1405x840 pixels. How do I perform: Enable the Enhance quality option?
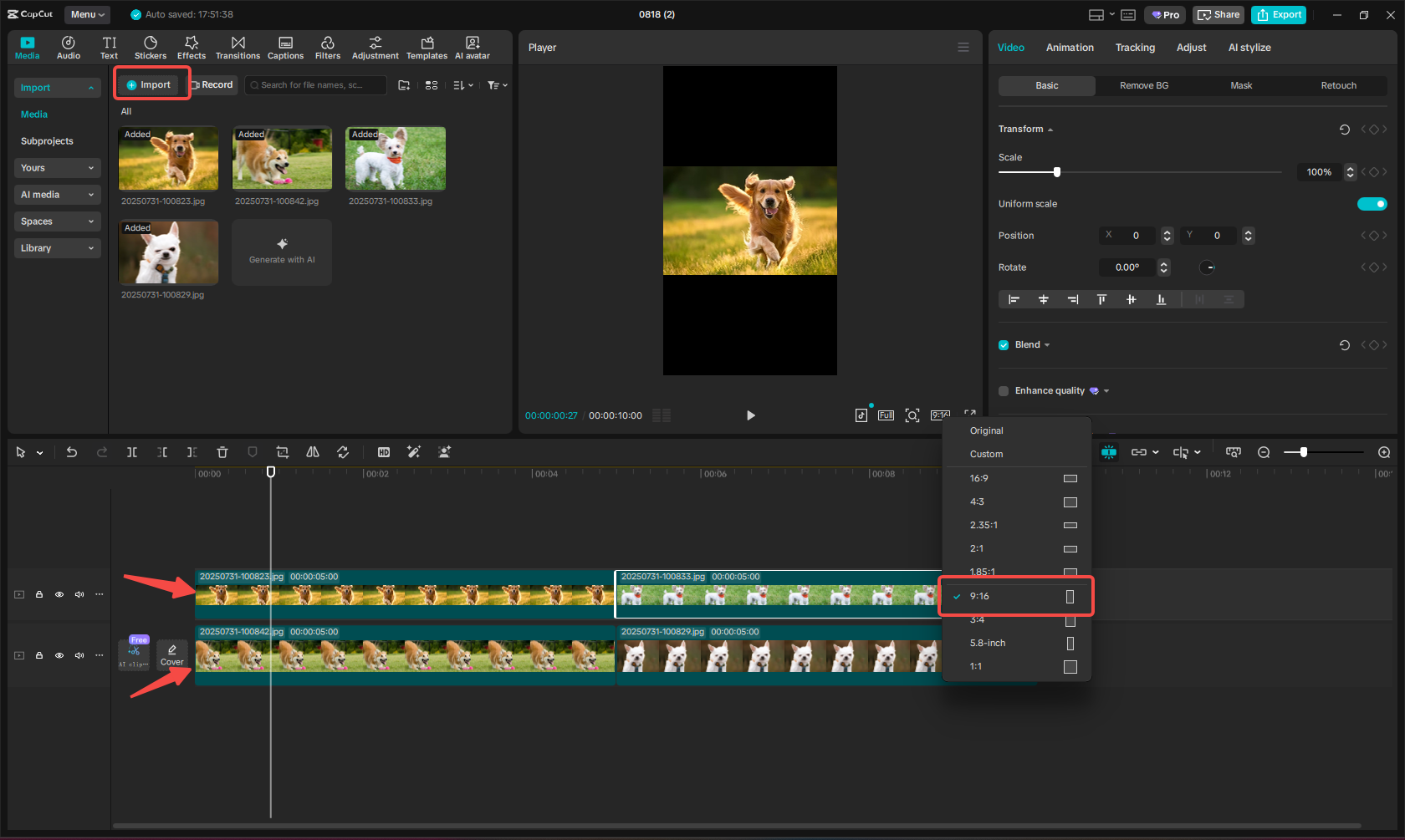pos(1003,390)
